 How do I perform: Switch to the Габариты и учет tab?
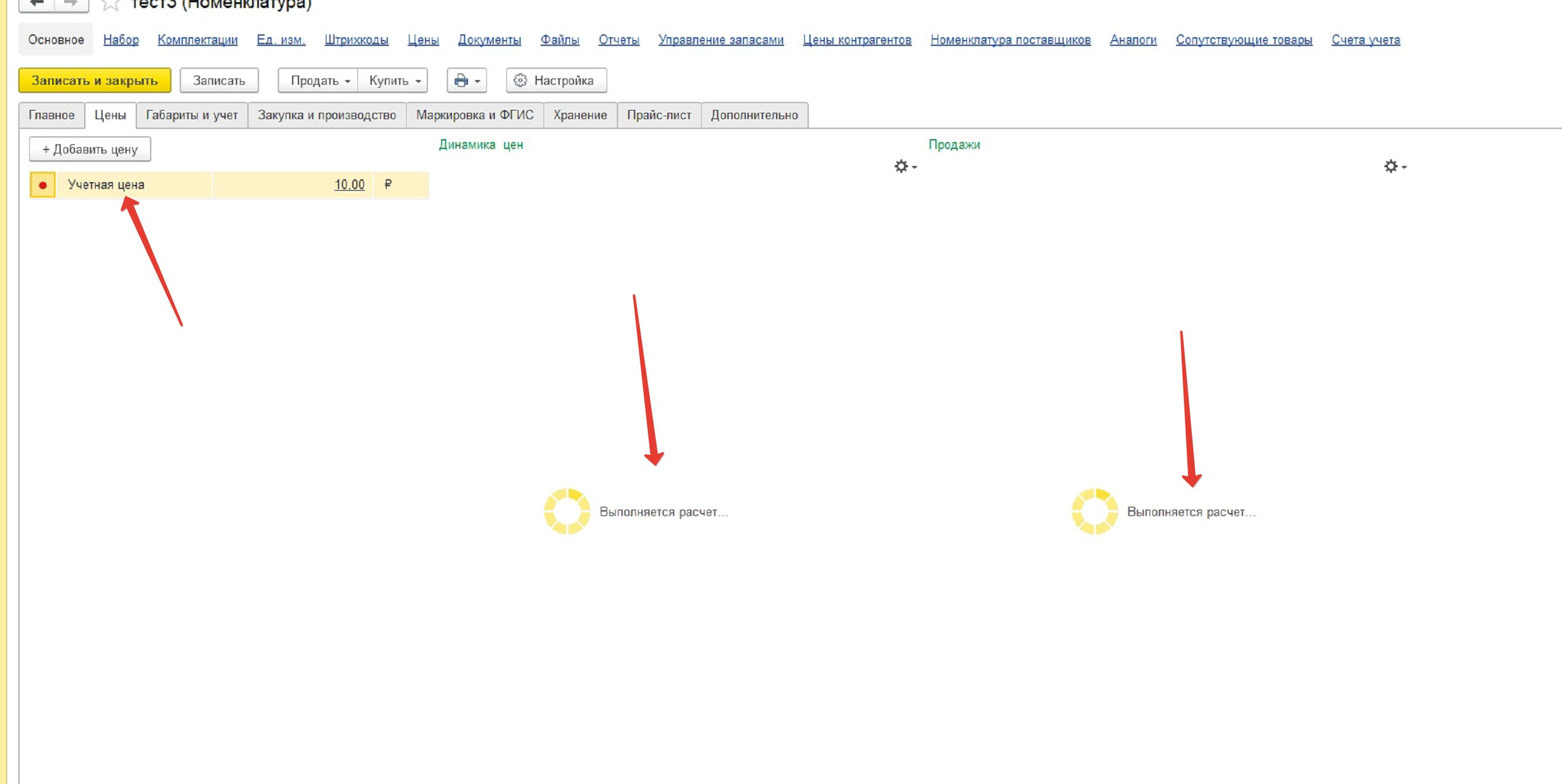click(192, 115)
